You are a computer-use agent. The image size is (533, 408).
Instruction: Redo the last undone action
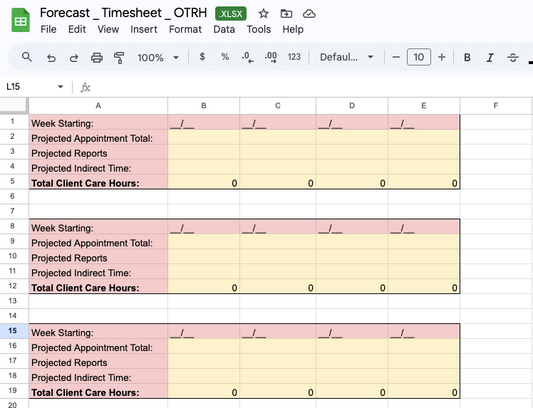coord(74,57)
